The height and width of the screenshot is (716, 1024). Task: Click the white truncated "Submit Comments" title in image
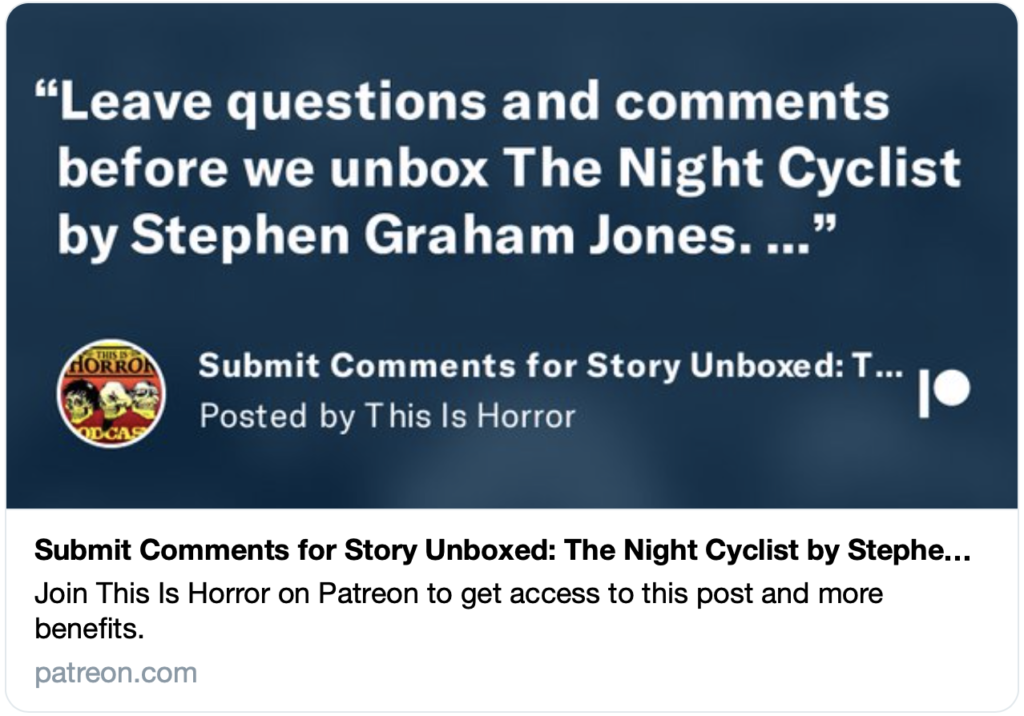point(550,367)
